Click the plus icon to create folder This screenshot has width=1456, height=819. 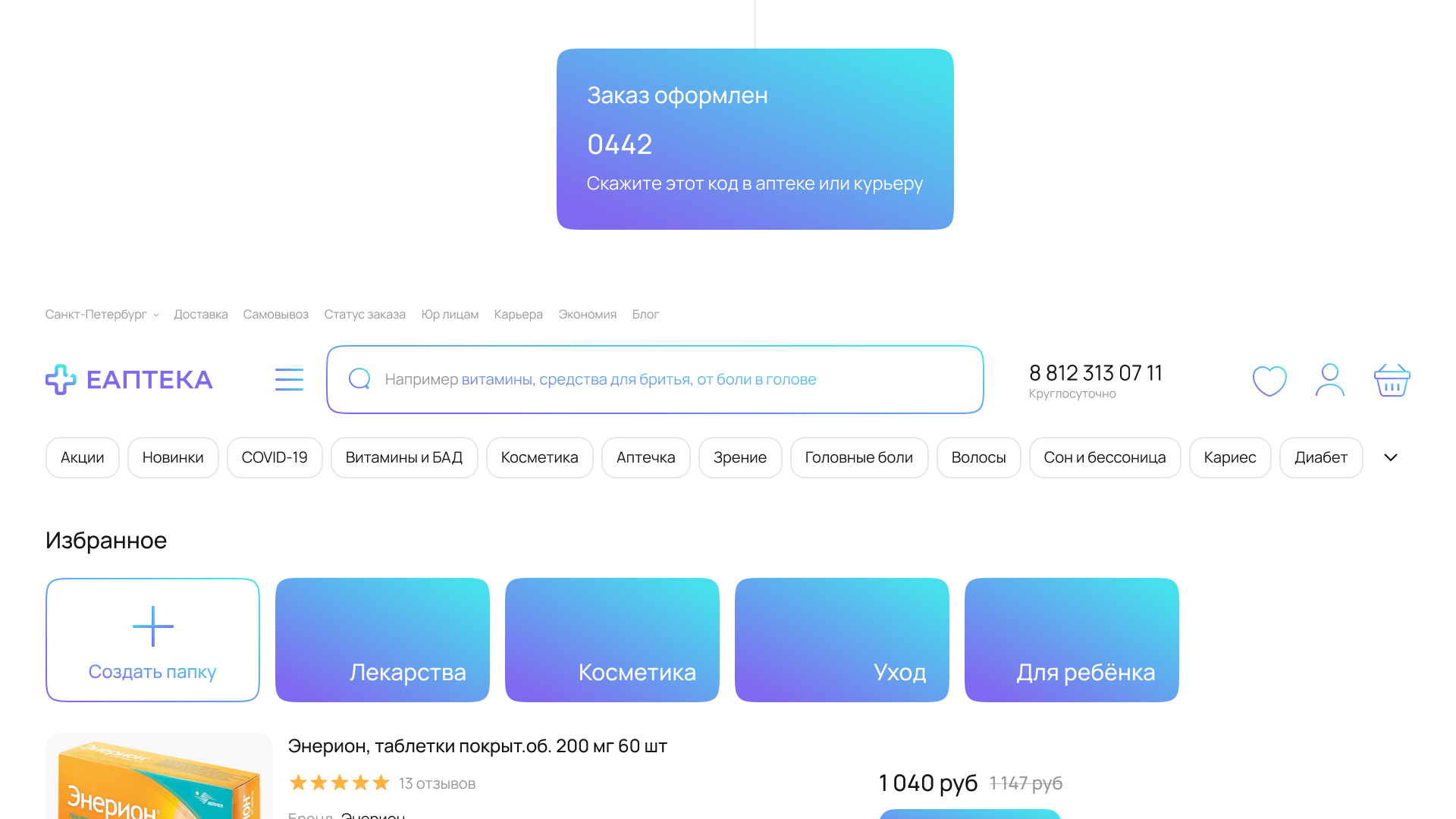[x=153, y=626]
